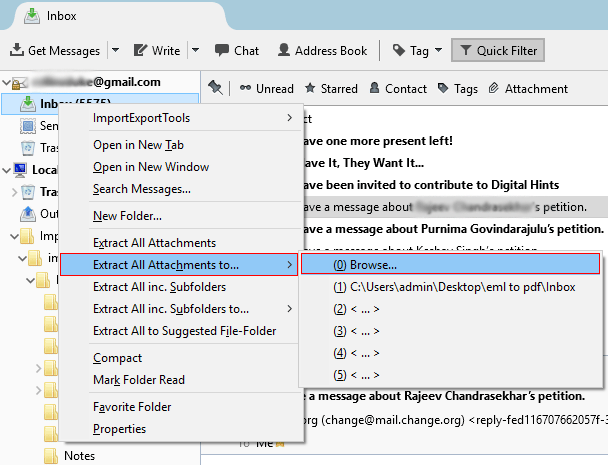Toggle the Unread messages filter
Image resolution: width=608 pixels, height=465 pixels.
tap(266, 88)
